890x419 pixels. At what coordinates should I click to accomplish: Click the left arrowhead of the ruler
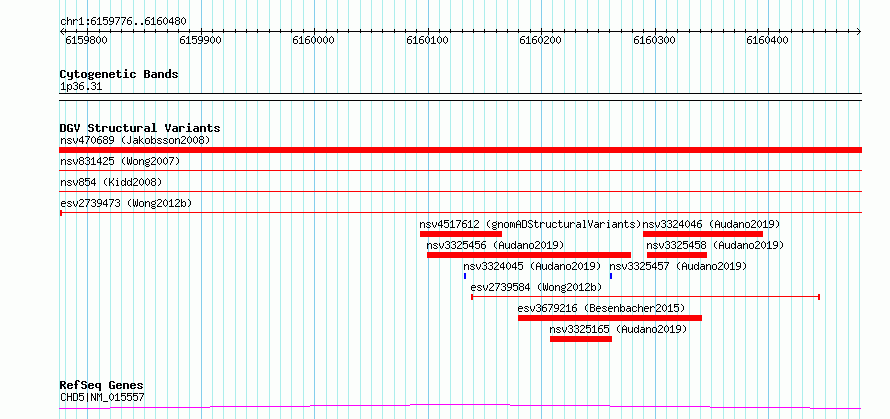(x=62, y=32)
